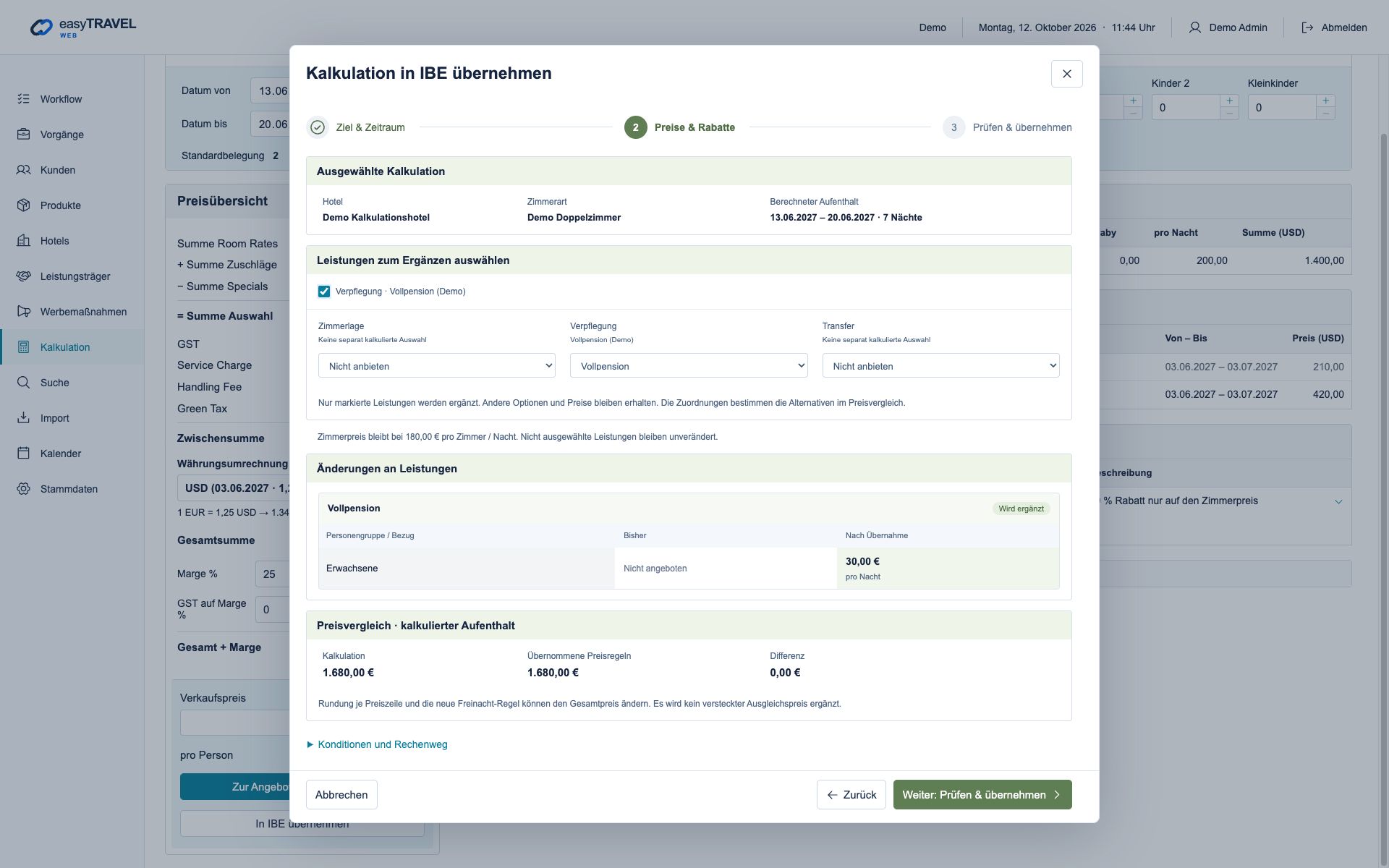Click the easyTRAVEL logo
This screenshot has height=868, width=1389.
click(x=82, y=27)
